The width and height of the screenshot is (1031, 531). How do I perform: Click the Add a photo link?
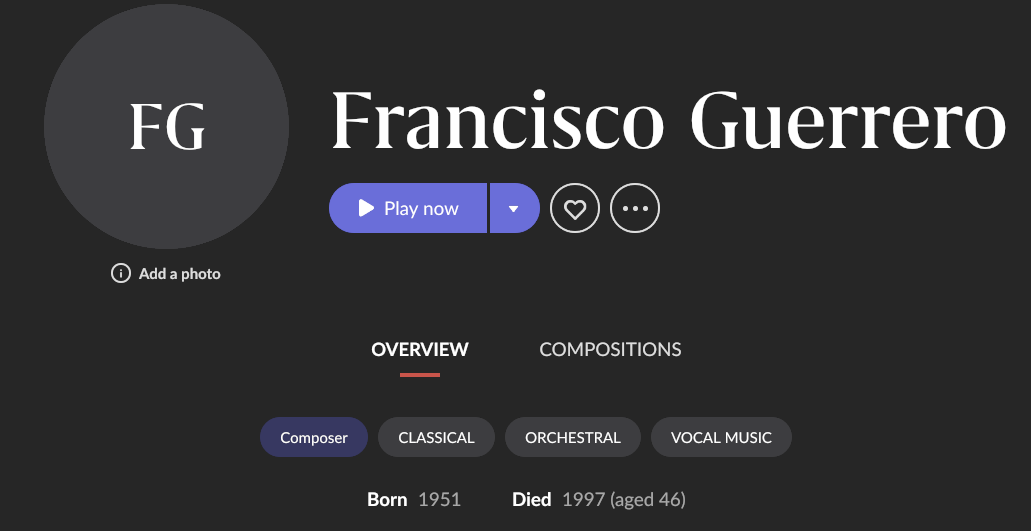180,274
